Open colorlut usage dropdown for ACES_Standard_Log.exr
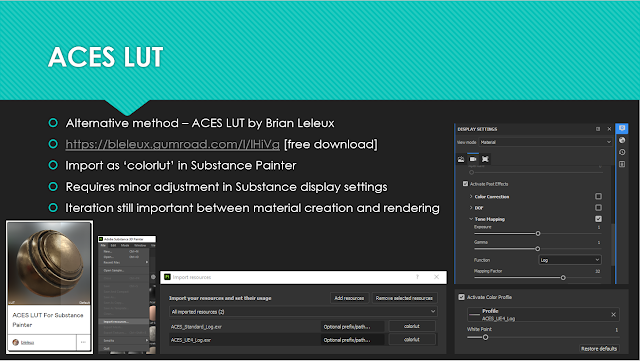This screenshot has height=361, width=640. click(x=412, y=326)
